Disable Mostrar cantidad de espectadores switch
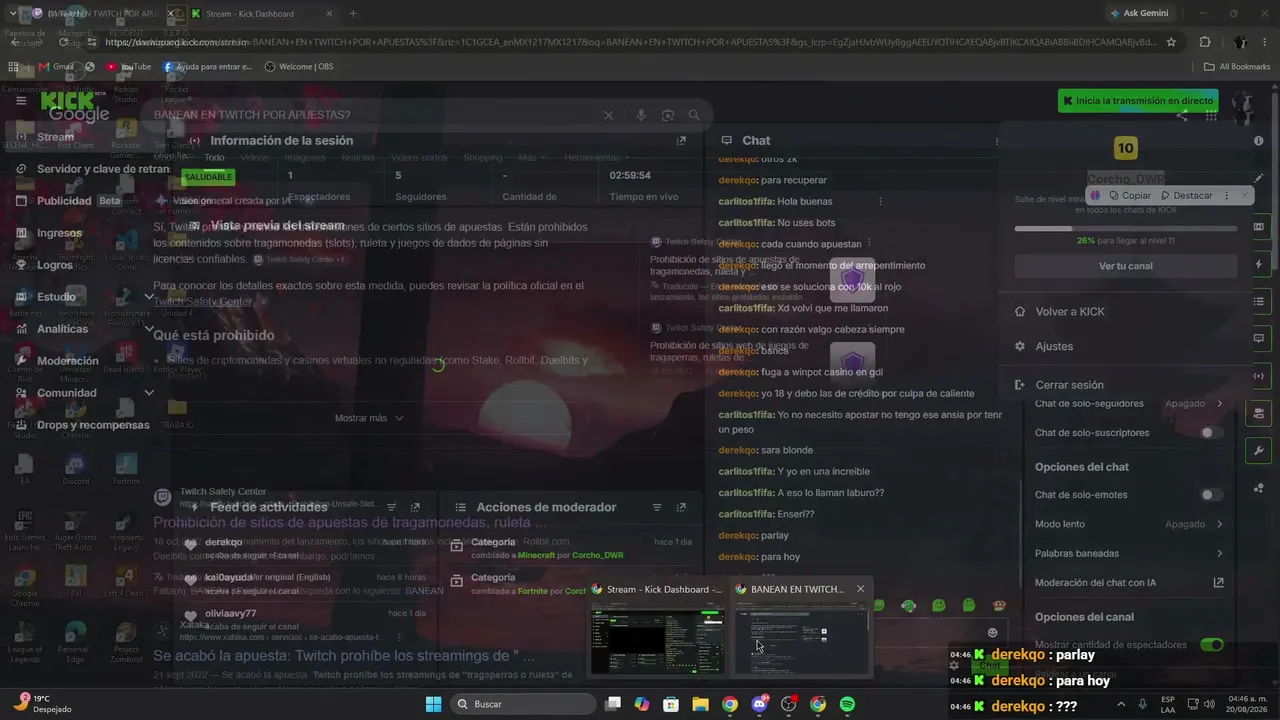 tap(1211, 645)
